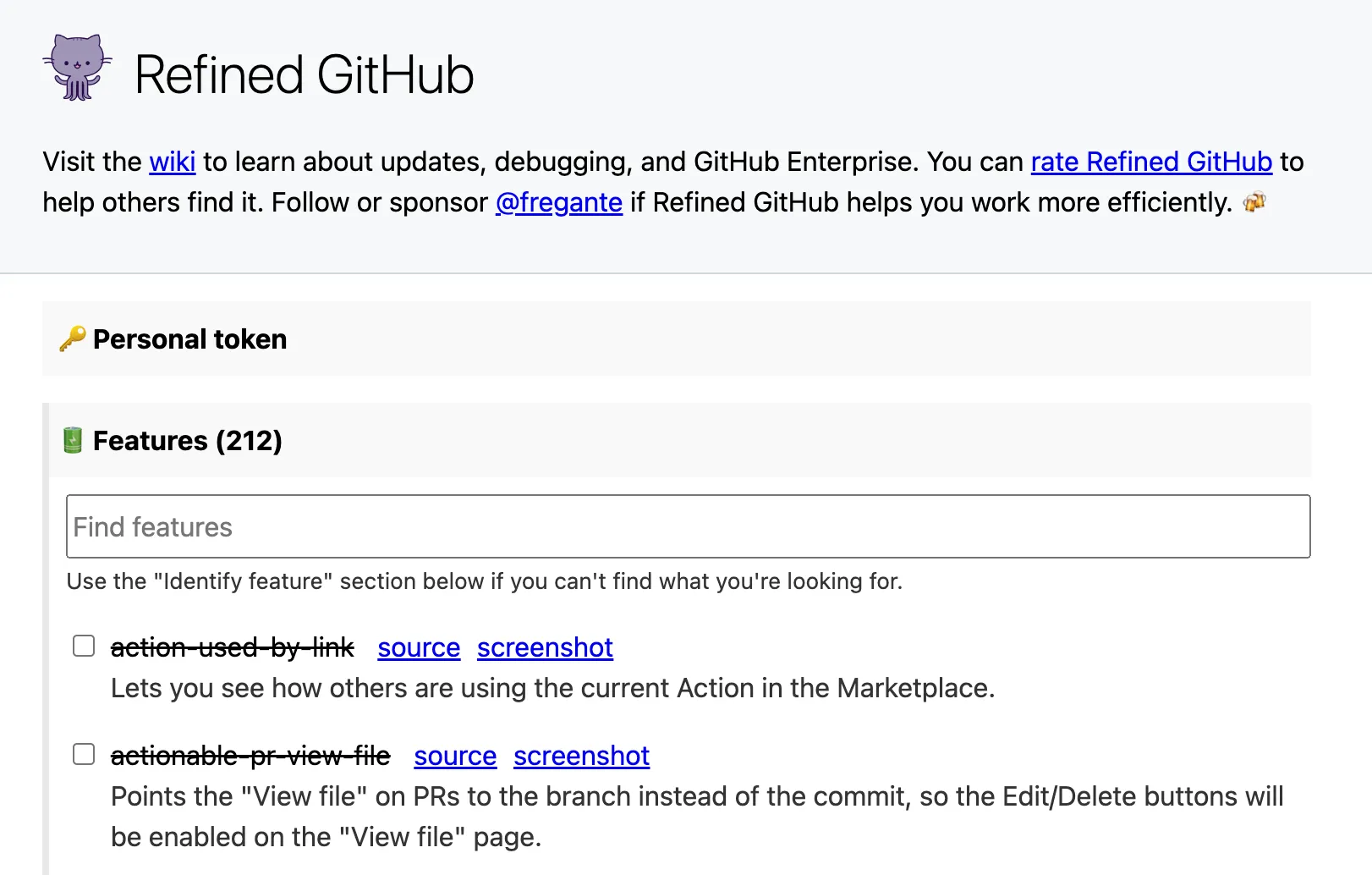This screenshot has height=875, width=1372.
Task: View screenshot link for action-used-by-link
Action: coord(545,647)
